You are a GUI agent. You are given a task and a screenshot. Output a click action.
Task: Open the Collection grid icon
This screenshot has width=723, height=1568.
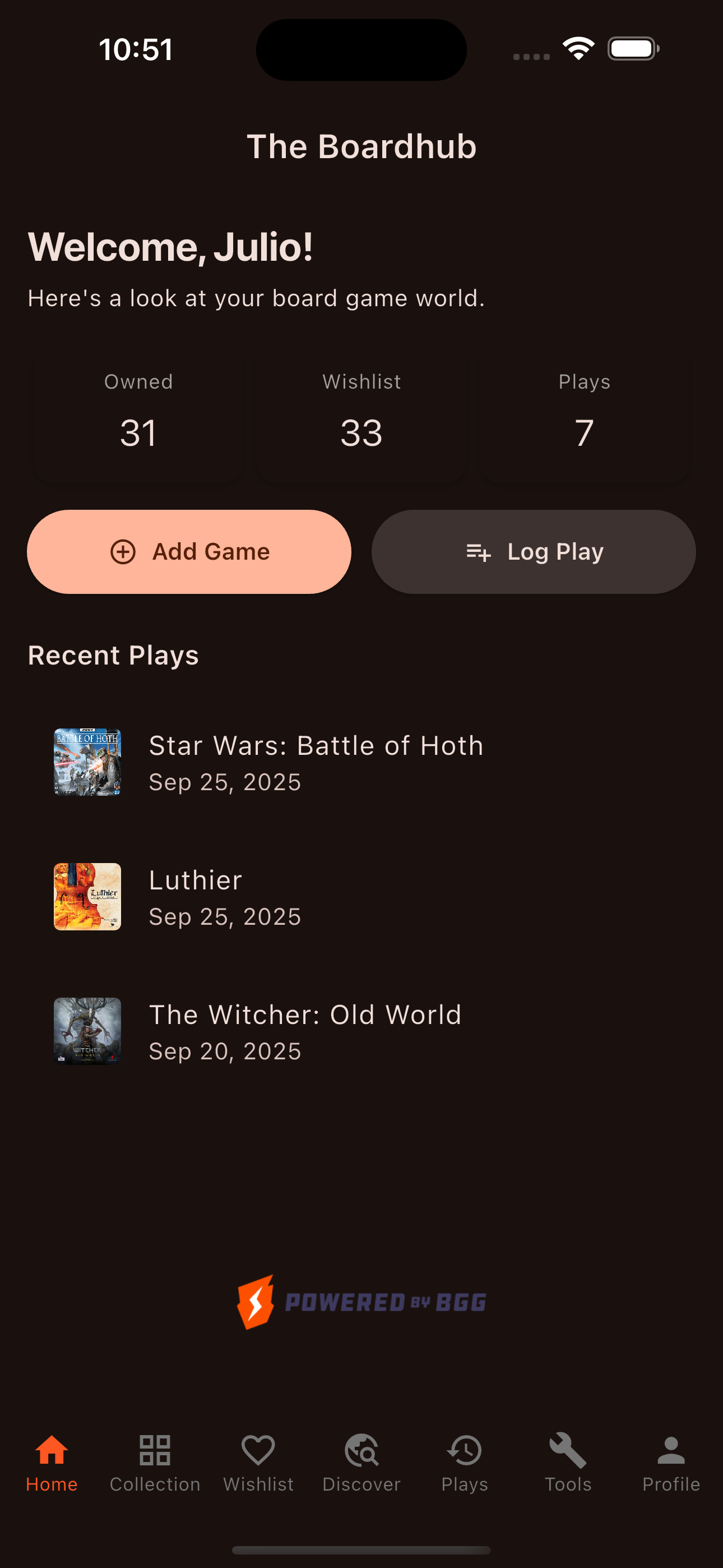155,1450
